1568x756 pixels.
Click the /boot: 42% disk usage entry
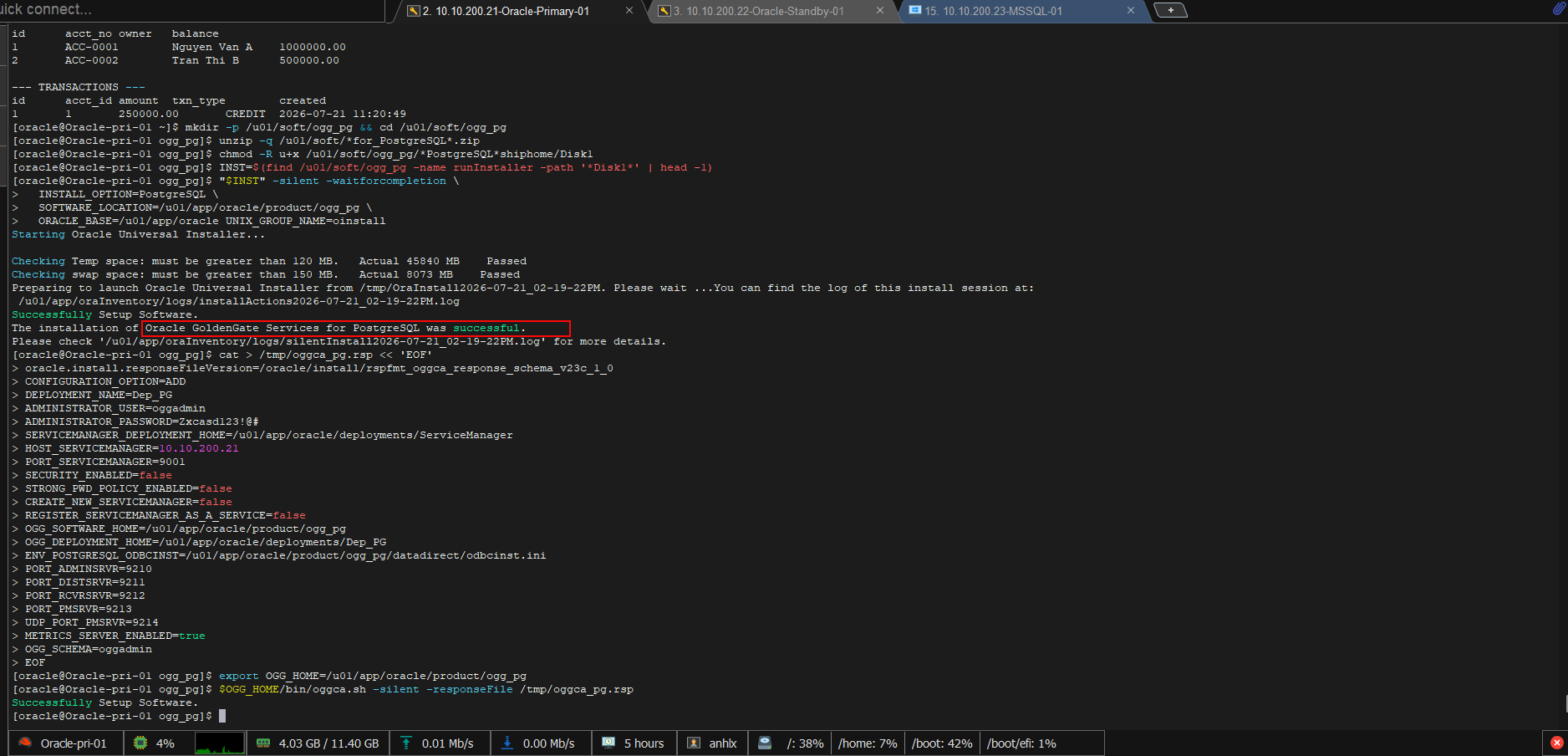pos(942,743)
